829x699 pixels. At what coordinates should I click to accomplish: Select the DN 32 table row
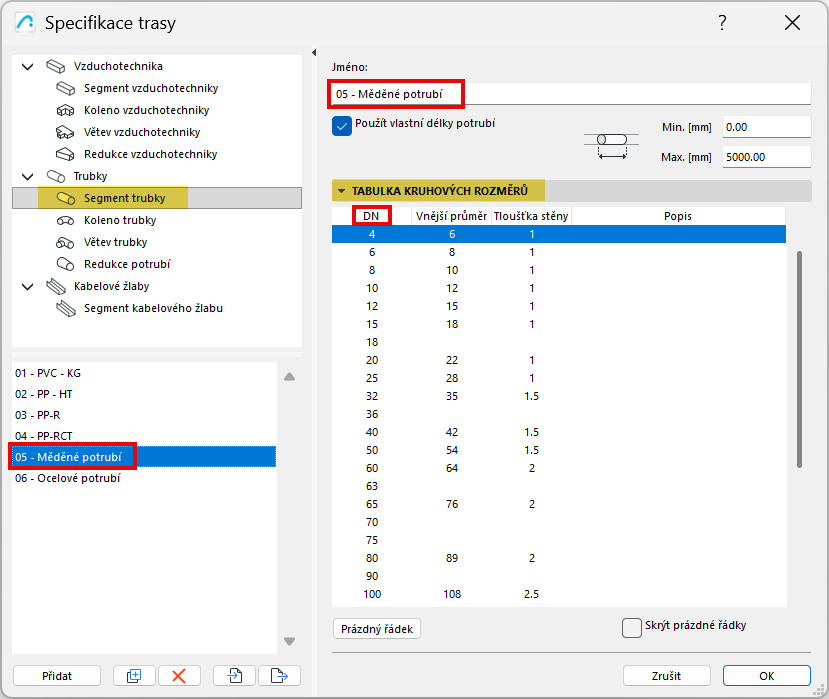coord(559,397)
